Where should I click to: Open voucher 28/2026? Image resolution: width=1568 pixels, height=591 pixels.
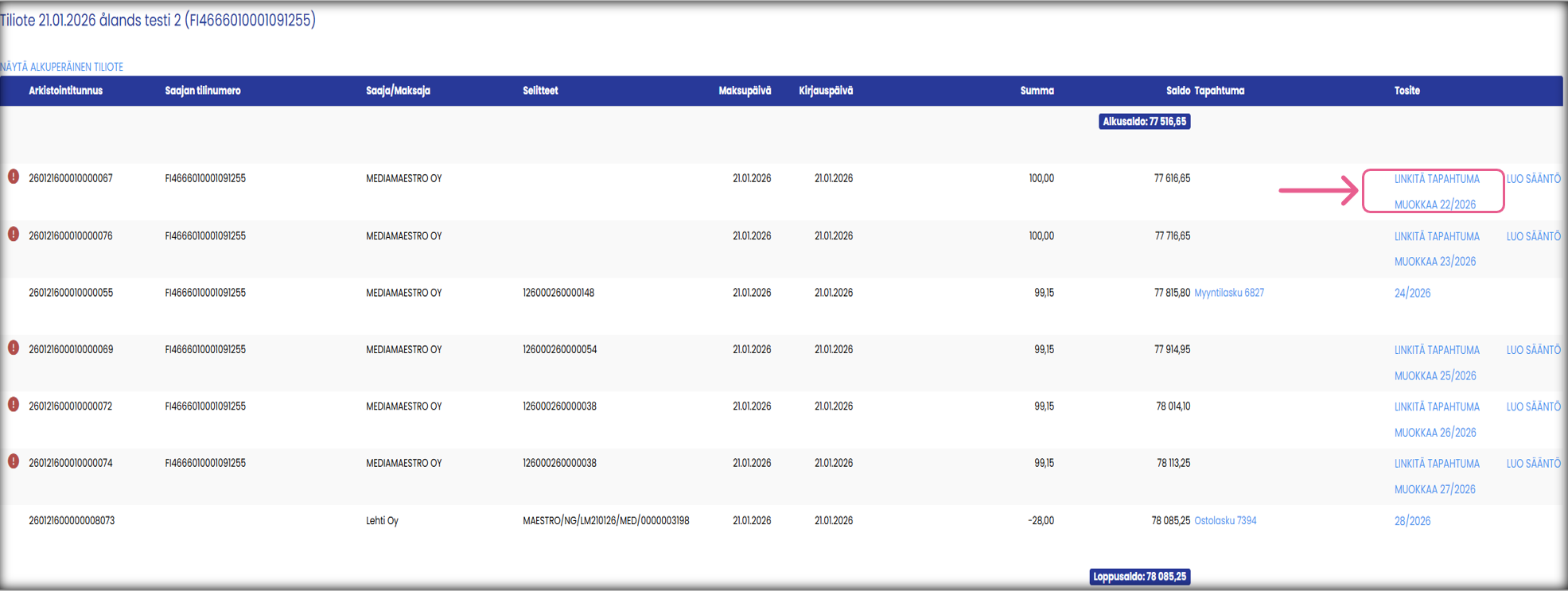pos(1412,521)
